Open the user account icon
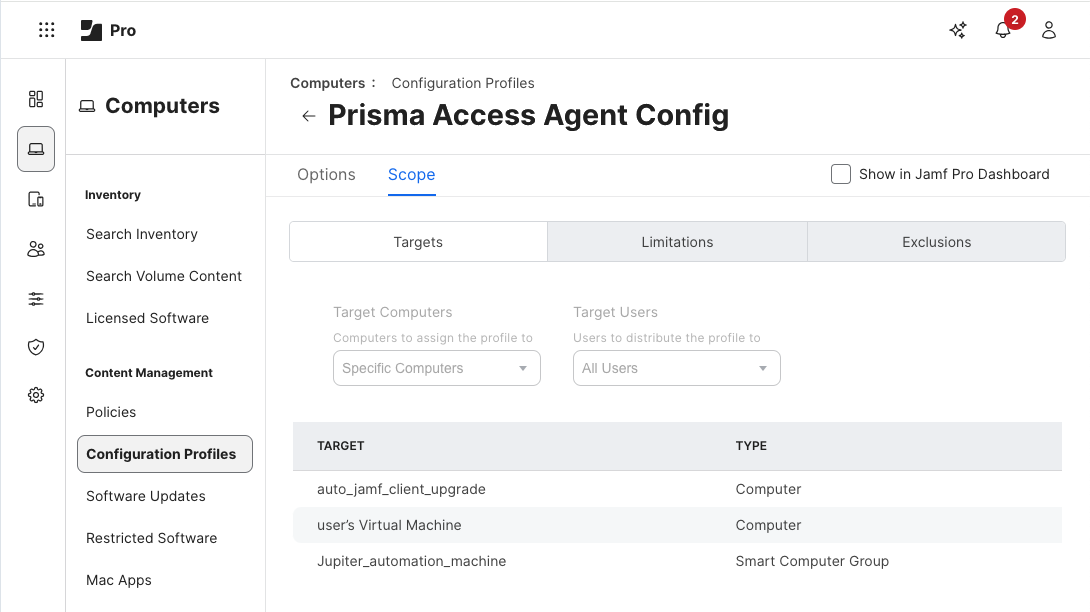This screenshot has height=612, width=1090. 1049,30
